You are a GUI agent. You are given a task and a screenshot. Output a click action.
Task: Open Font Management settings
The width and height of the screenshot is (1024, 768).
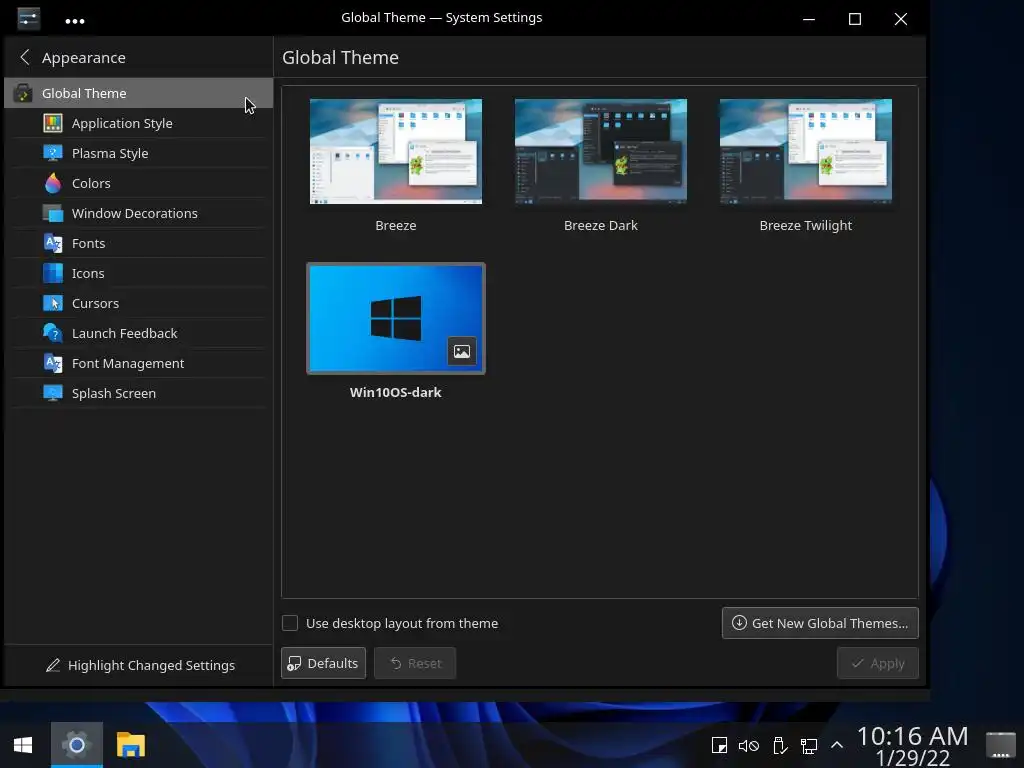point(139,363)
